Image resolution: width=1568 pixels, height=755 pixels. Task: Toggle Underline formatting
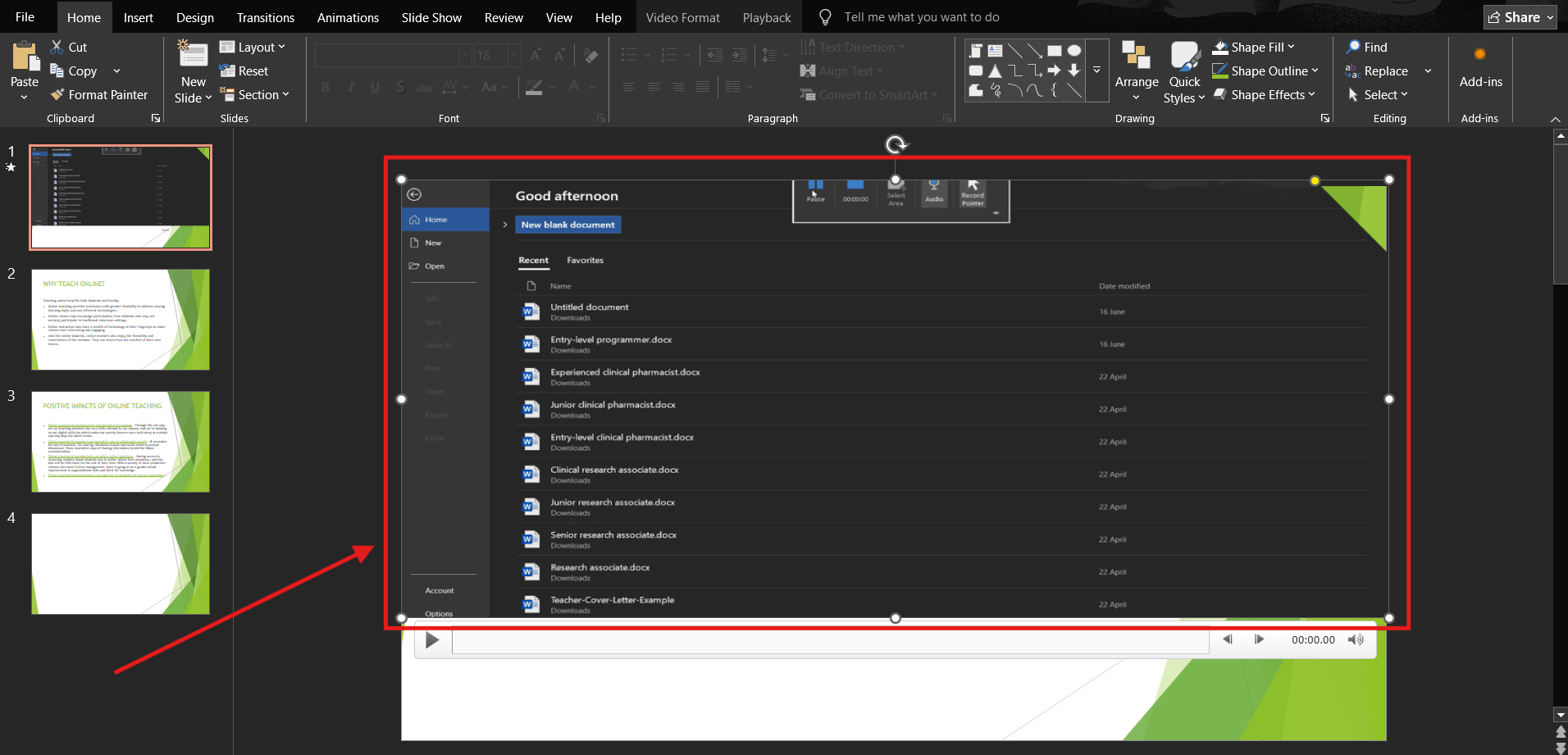(375, 87)
